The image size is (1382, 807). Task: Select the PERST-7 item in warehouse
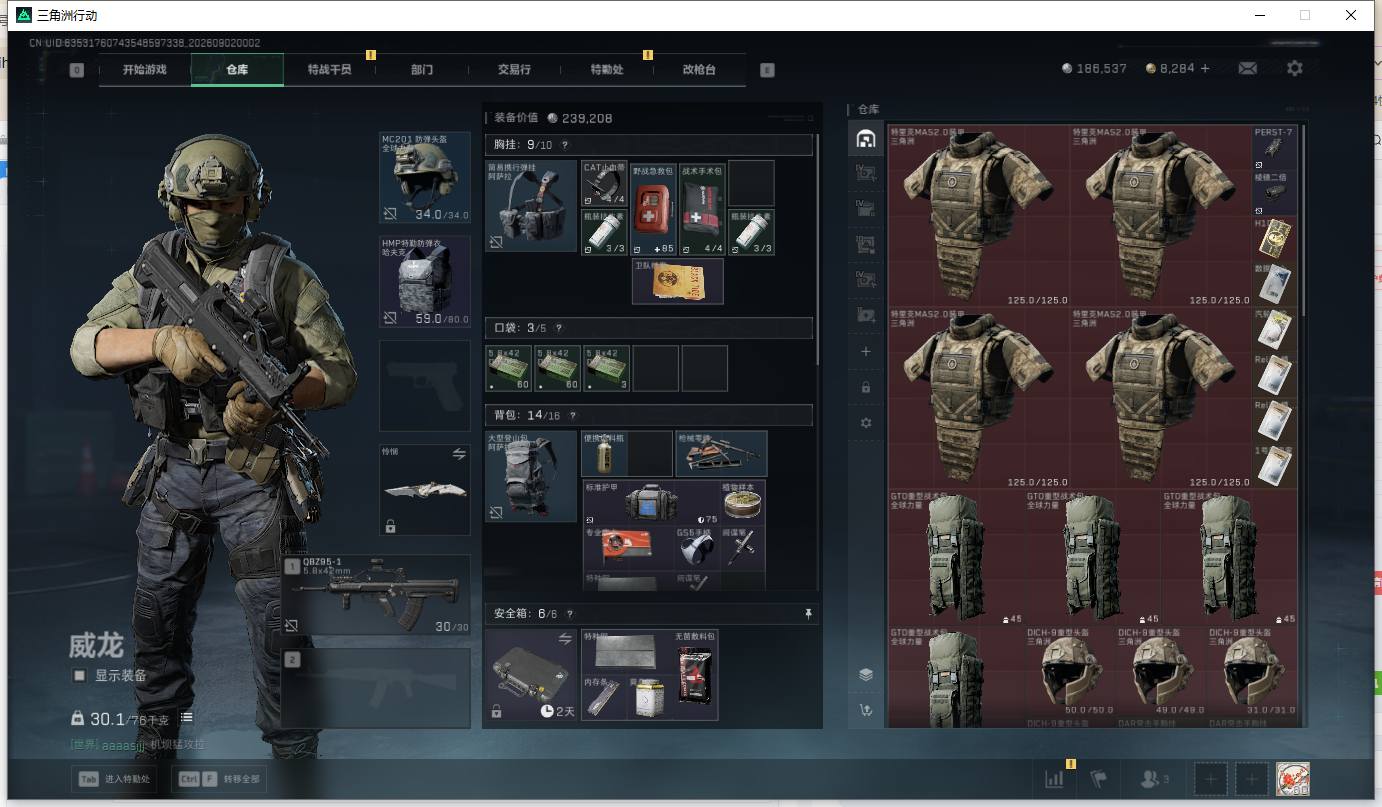click(x=1275, y=148)
